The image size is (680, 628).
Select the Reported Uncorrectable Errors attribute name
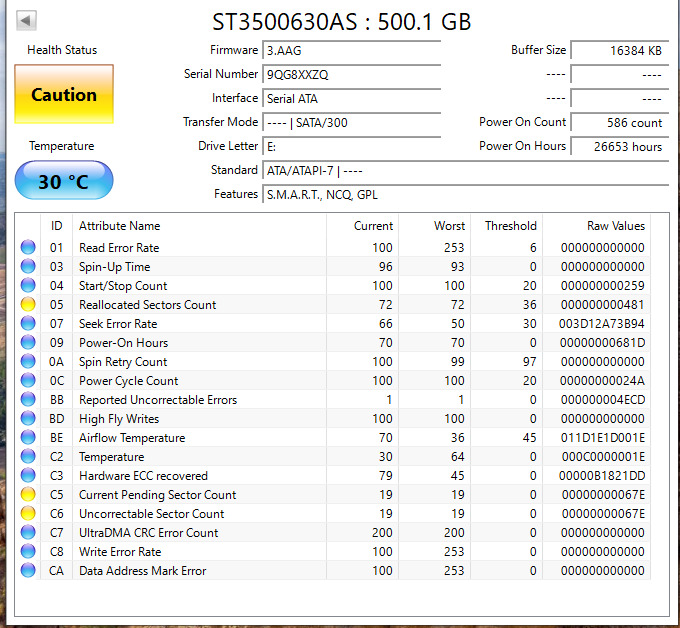(158, 400)
